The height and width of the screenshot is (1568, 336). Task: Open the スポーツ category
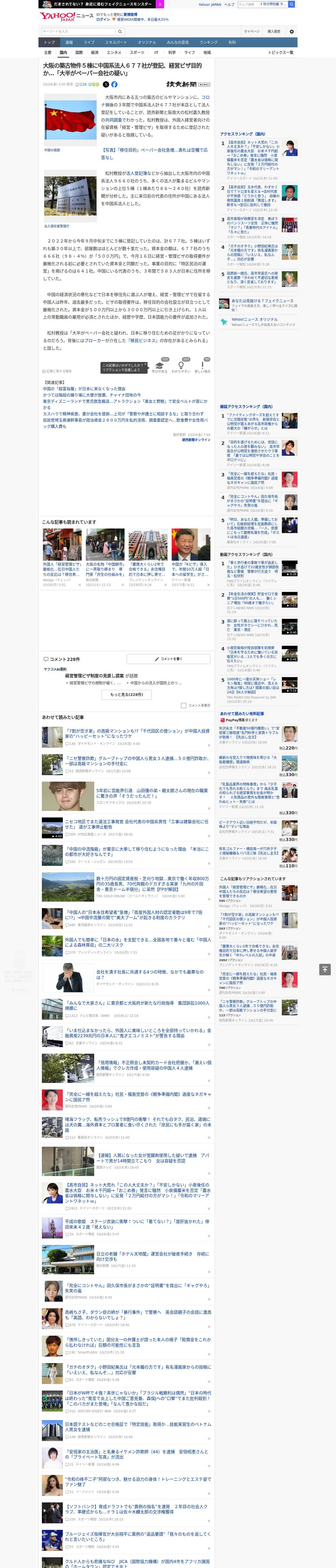(x=137, y=52)
